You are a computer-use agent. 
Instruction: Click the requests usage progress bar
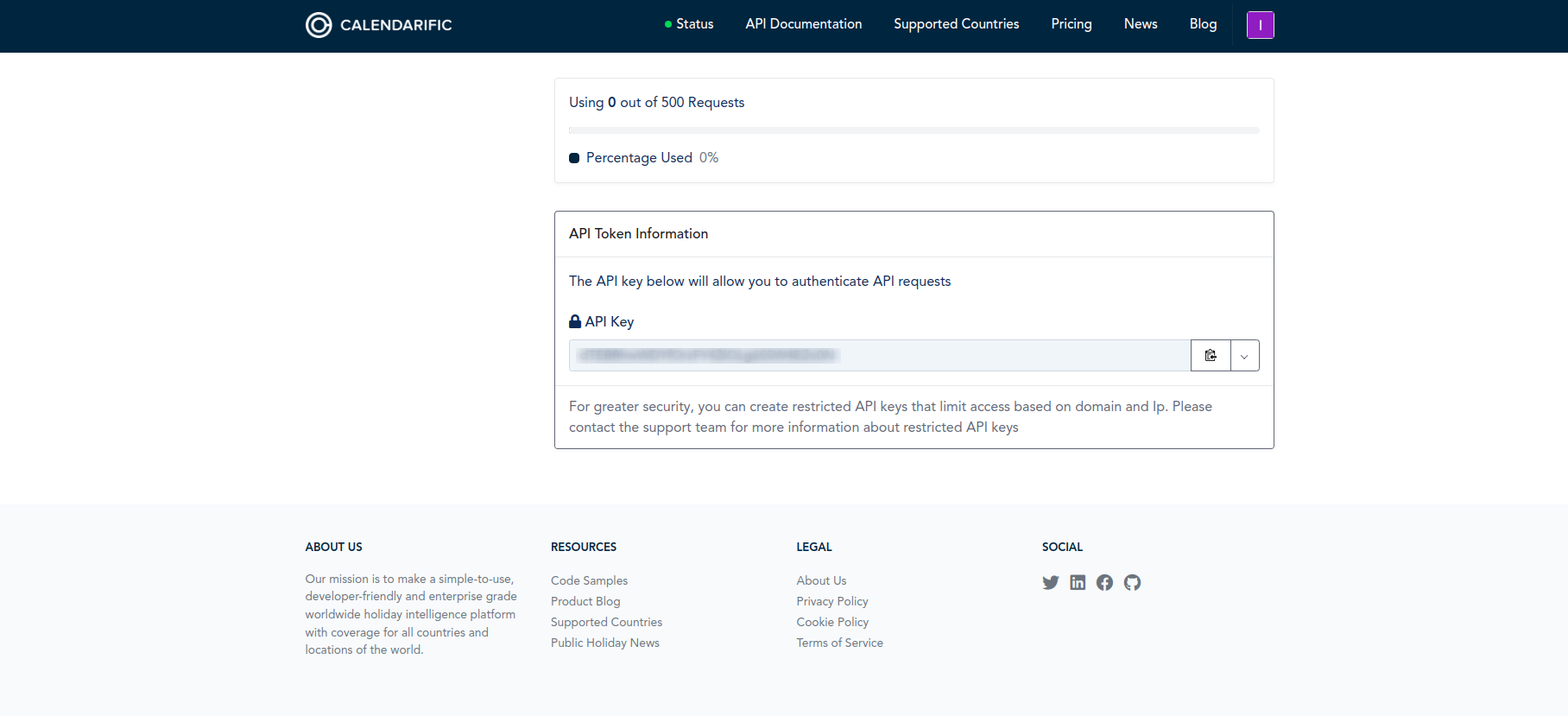pyautogui.click(x=914, y=130)
